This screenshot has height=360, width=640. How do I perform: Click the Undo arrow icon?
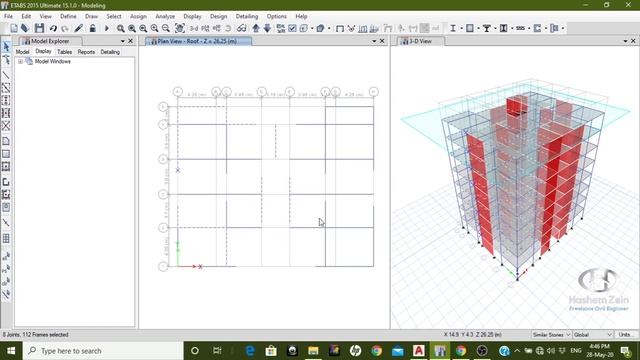pos(53,28)
